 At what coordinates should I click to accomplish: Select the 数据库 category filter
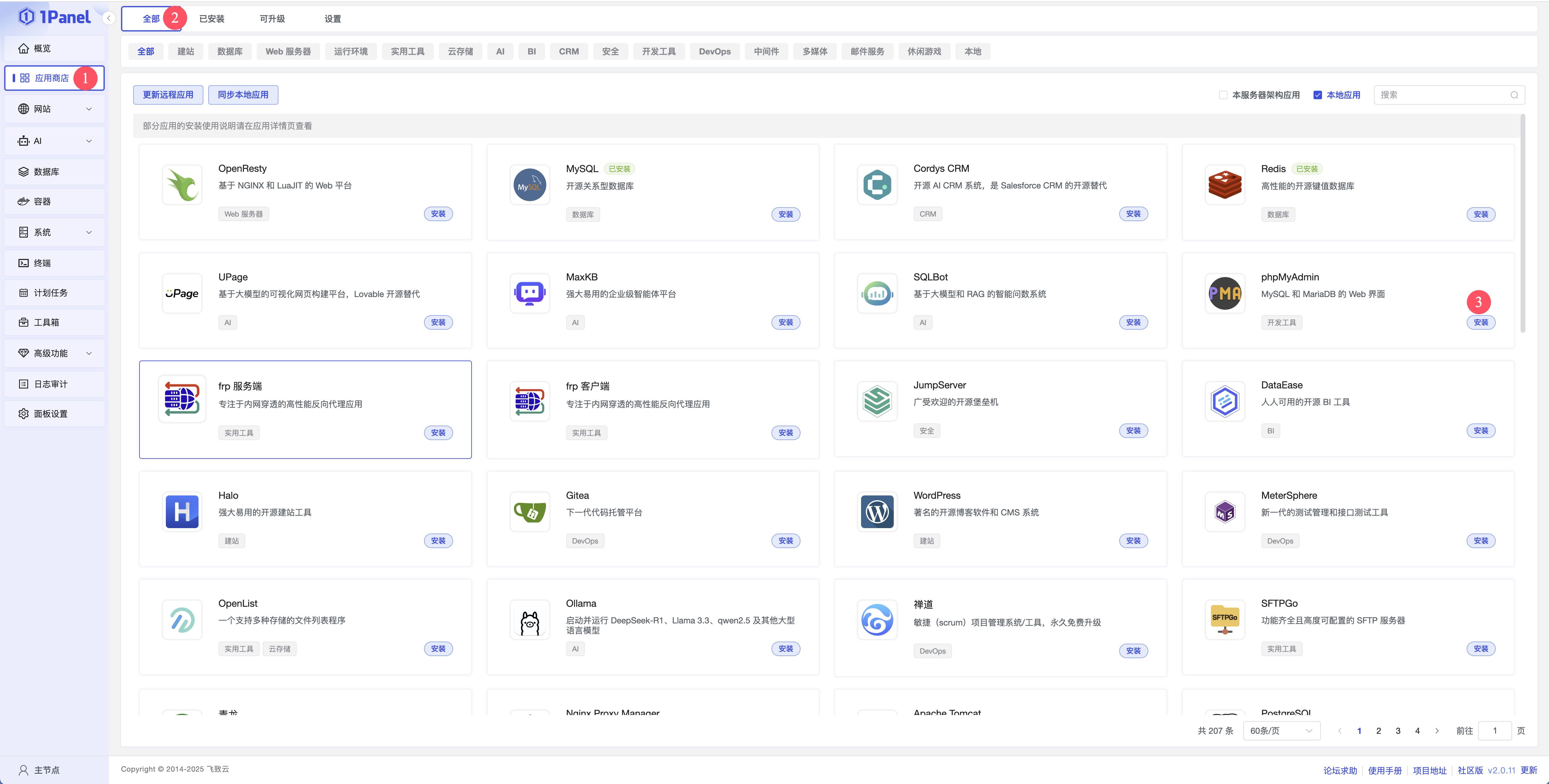[x=230, y=52]
